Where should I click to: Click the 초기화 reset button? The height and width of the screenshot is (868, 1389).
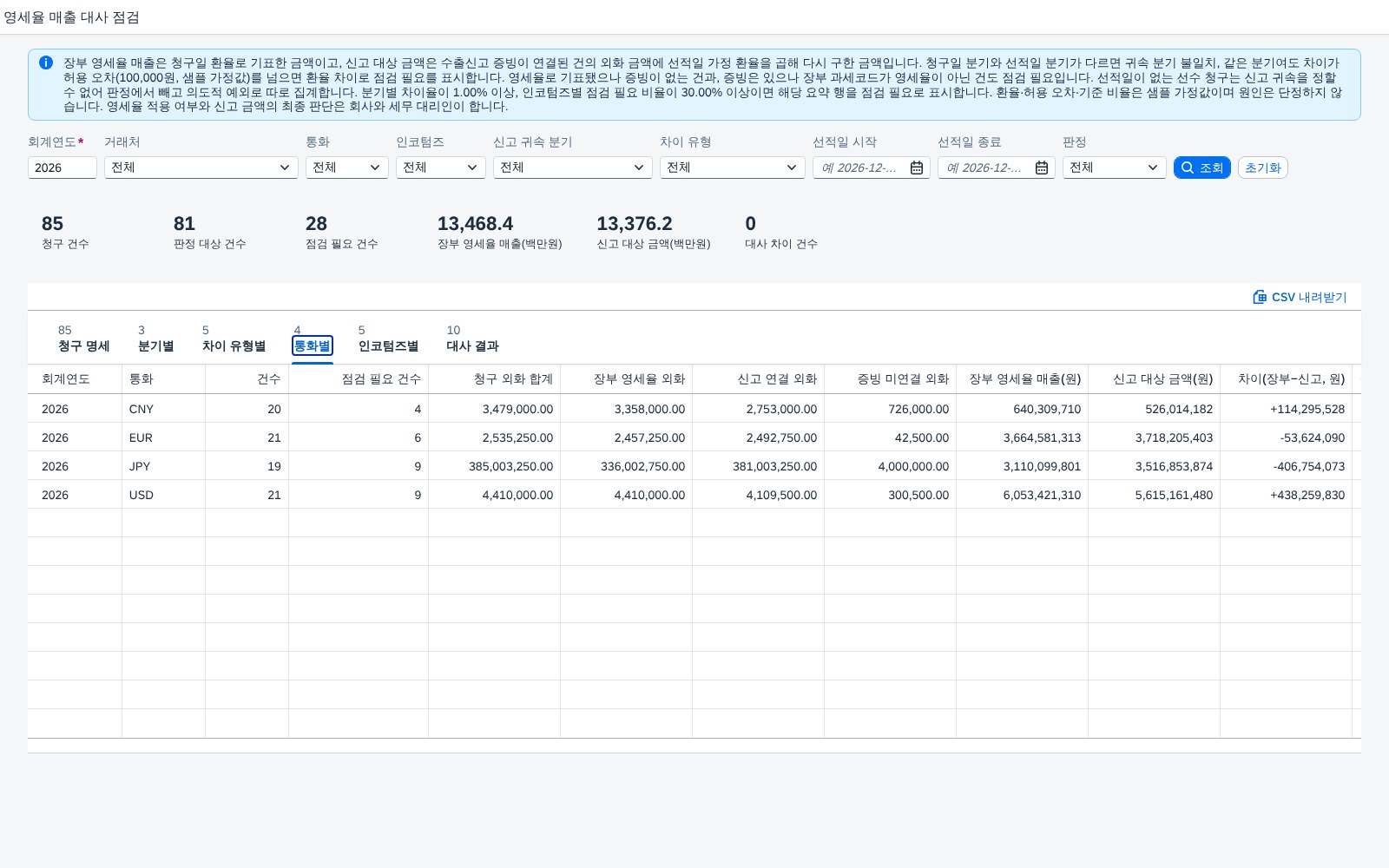coord(1263,168)
